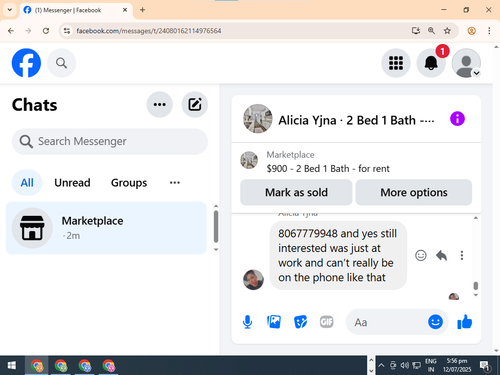500x375 pixels.
Task: Click the listing thumbnail in conversation header
Action: coord(258,119)
